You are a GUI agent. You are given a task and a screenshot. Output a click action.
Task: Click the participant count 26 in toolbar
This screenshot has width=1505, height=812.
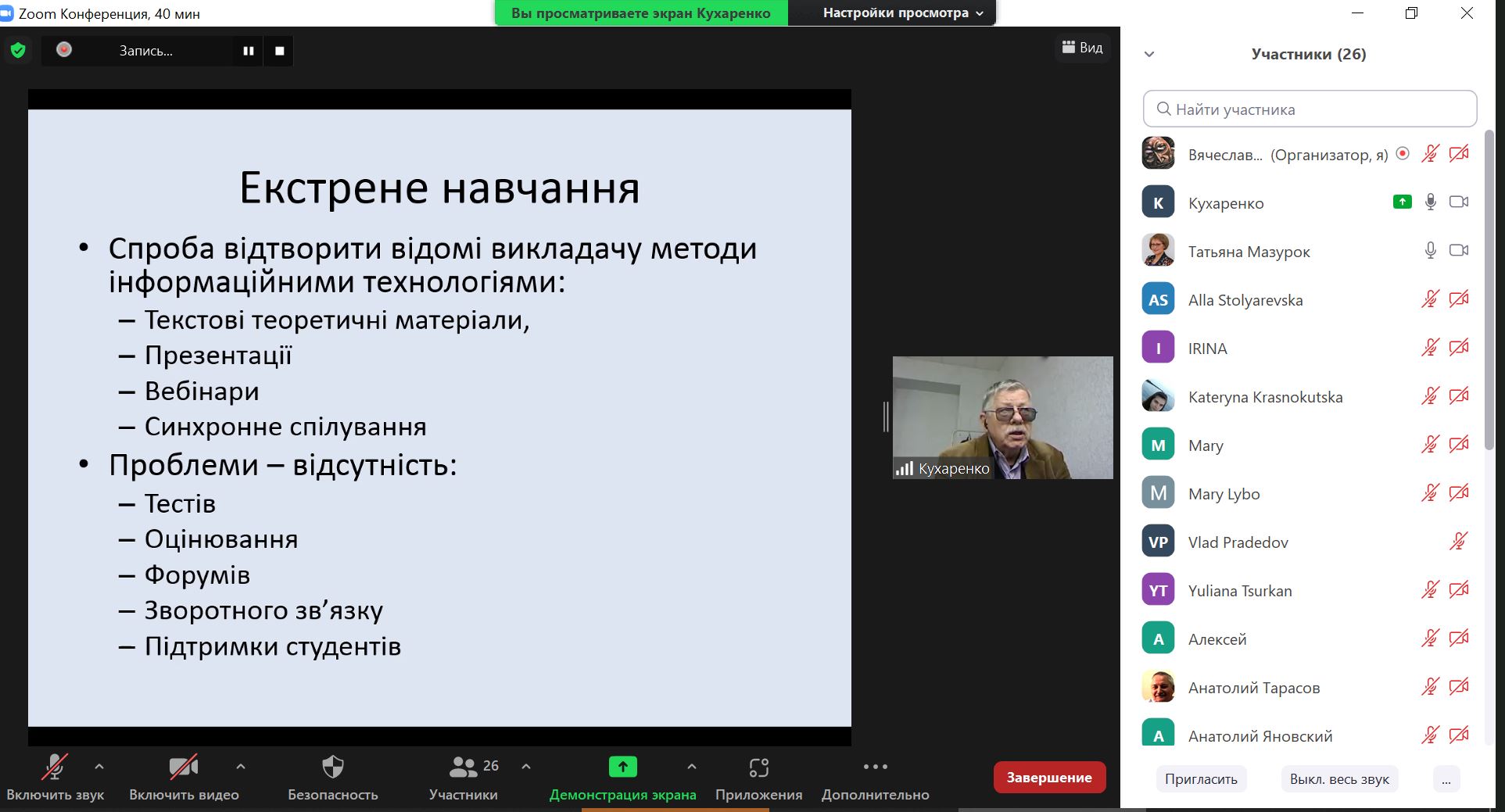491,766
